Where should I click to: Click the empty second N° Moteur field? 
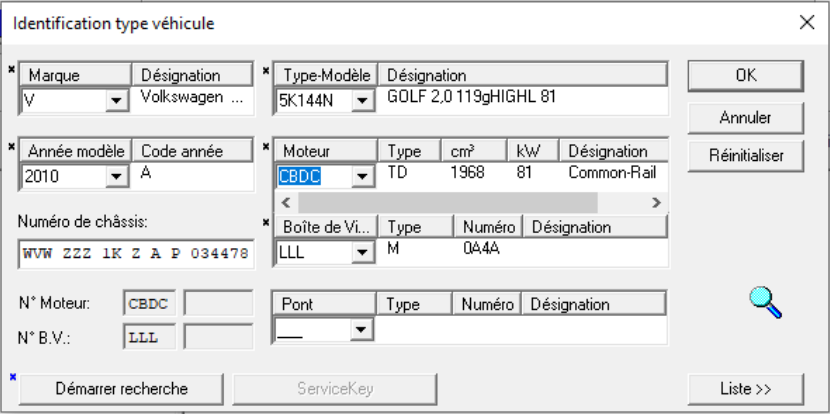click(x=218, y=303)
